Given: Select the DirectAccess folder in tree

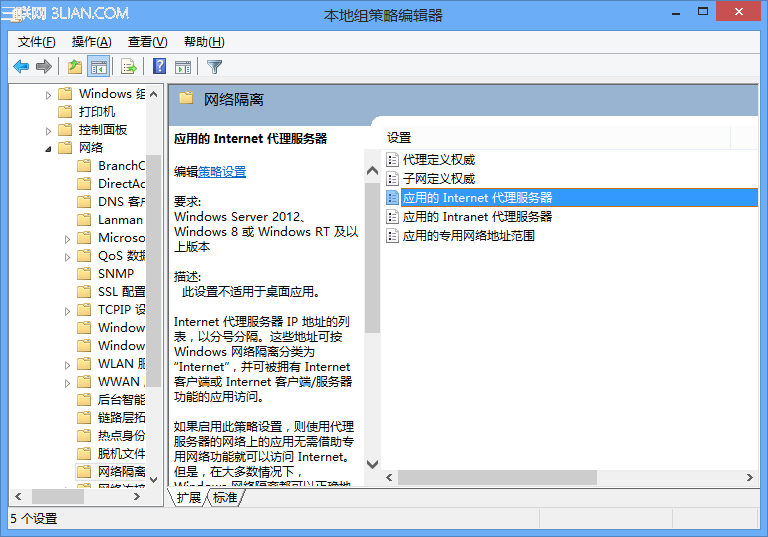Looking at the screenshot, I should 121,184.
